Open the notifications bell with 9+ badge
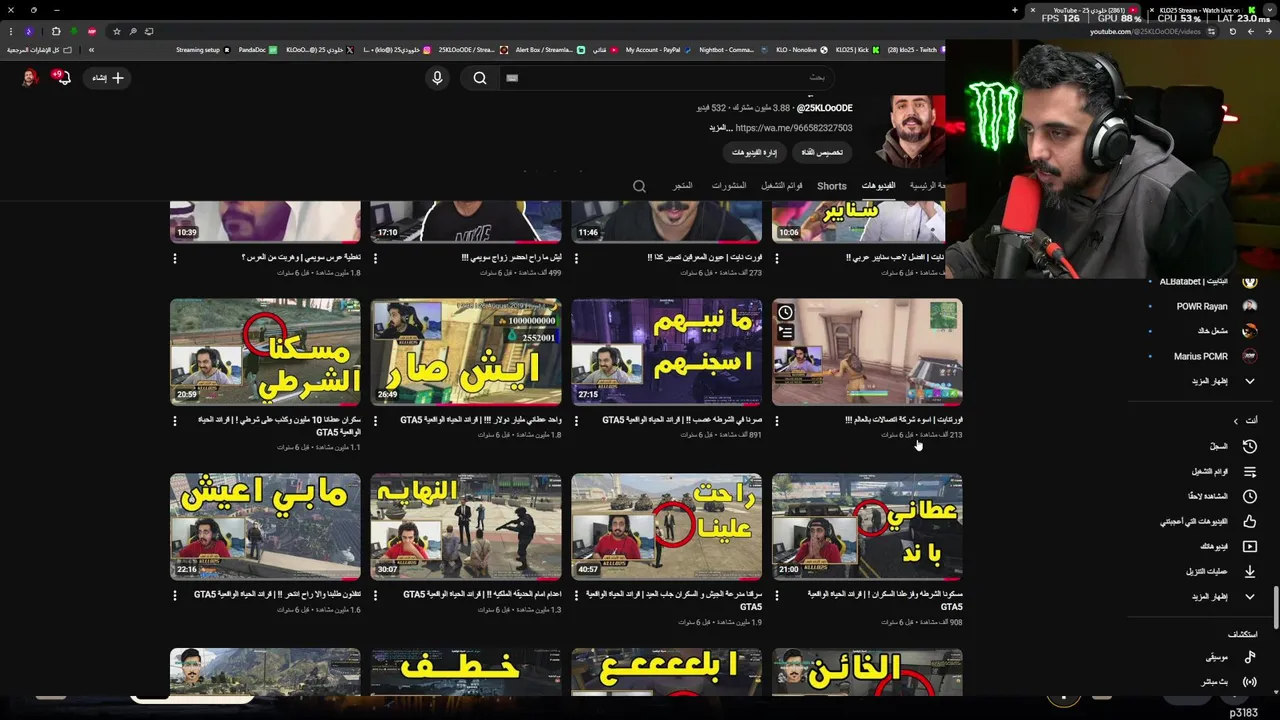The width and height of the screenshot is (1280, 720). tap(63, 77)
